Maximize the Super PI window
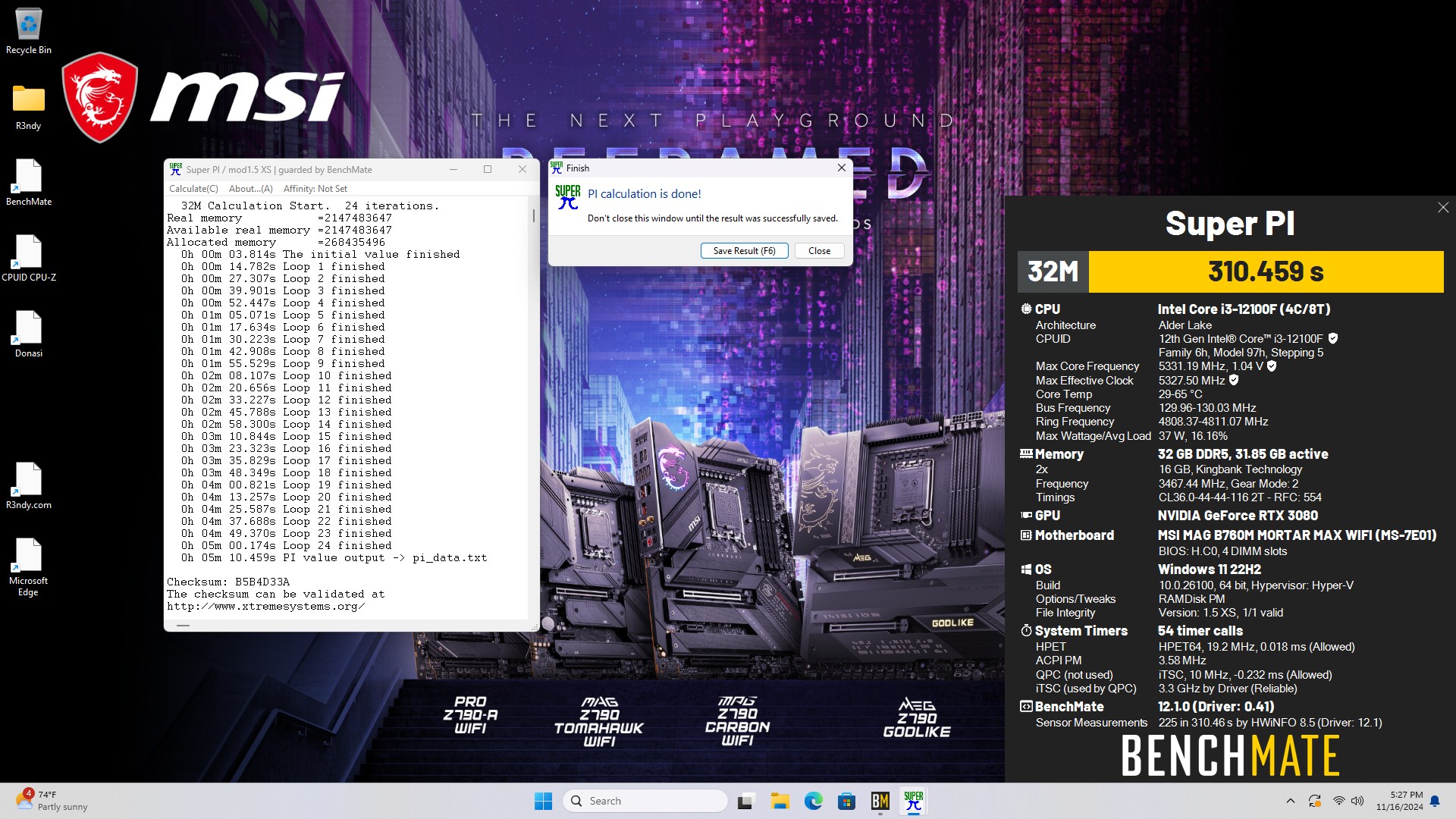 point(488,169)
